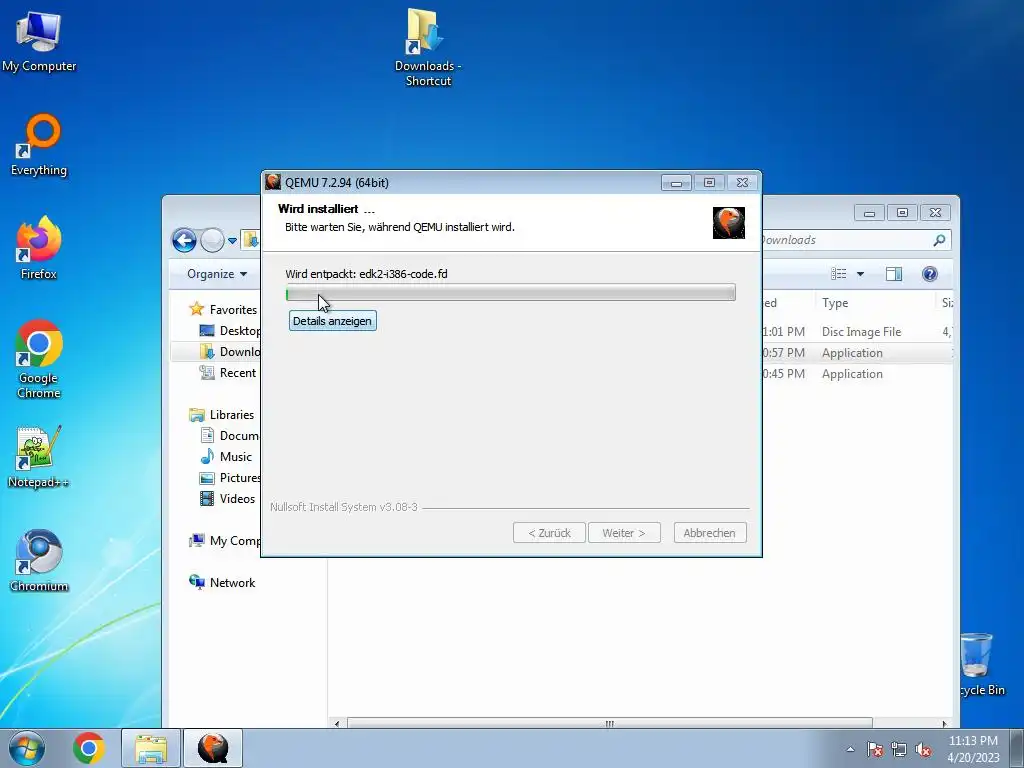
Task: Select the Application row dated 0:57 PM
Action: [857, 353]
